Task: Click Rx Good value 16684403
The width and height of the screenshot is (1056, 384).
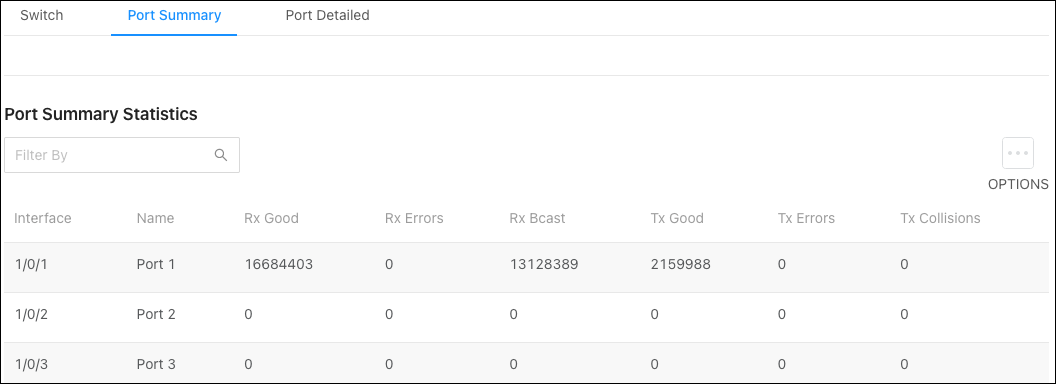Action: (x=279, y=265)
